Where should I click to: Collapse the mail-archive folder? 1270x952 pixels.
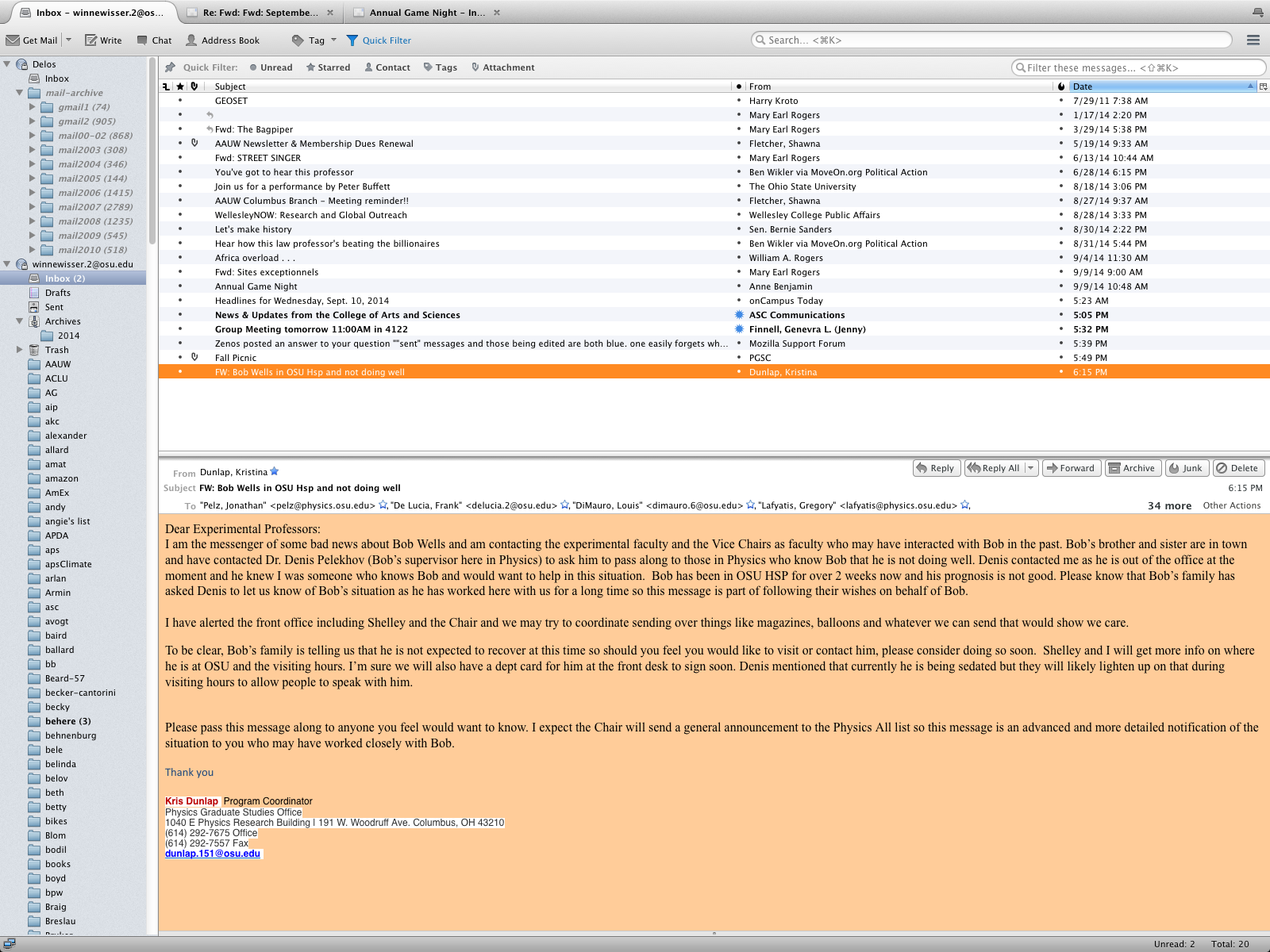[x=20, y=93]
